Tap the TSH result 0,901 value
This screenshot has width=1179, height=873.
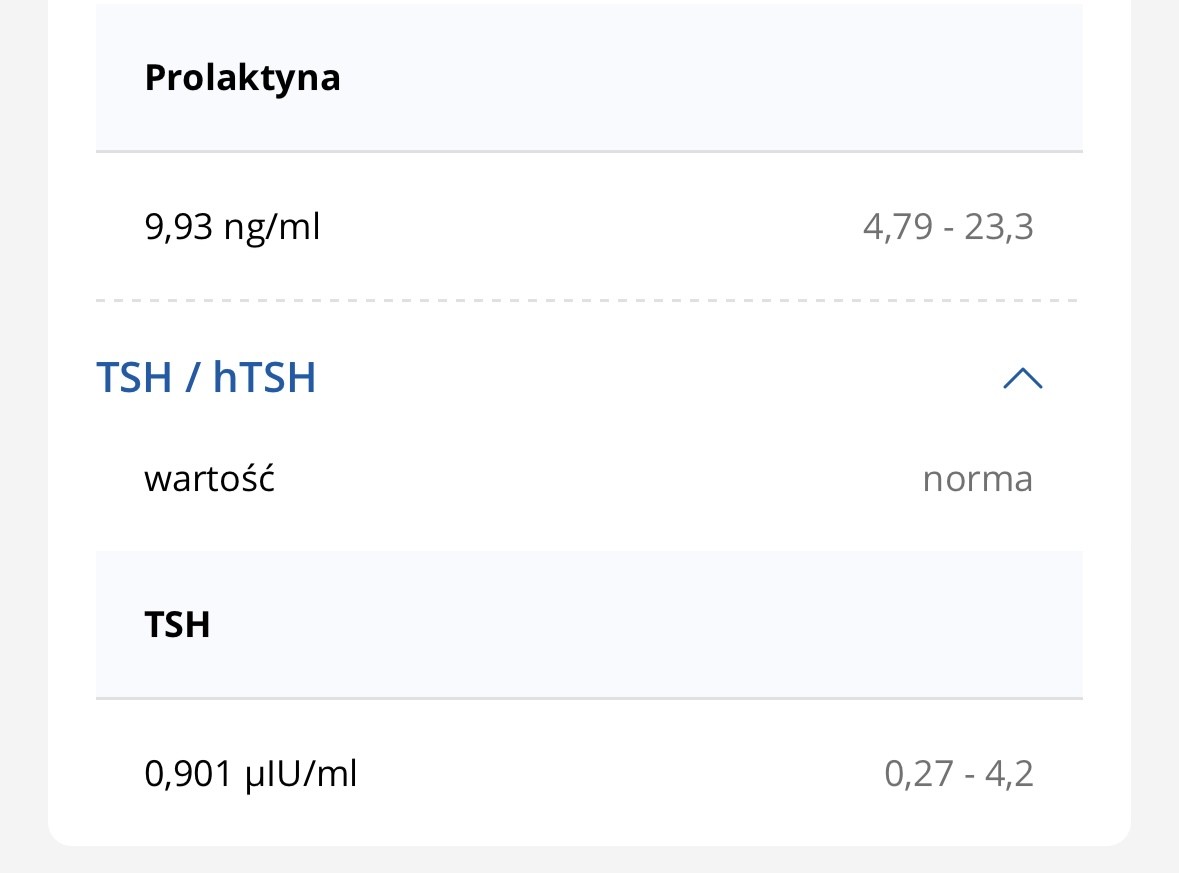190,774
